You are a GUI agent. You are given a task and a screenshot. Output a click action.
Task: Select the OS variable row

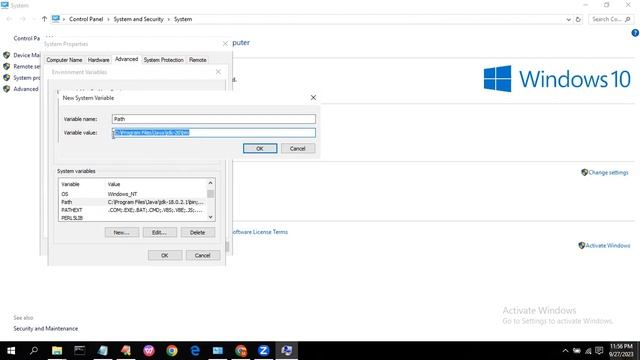(x=133, y=194)
